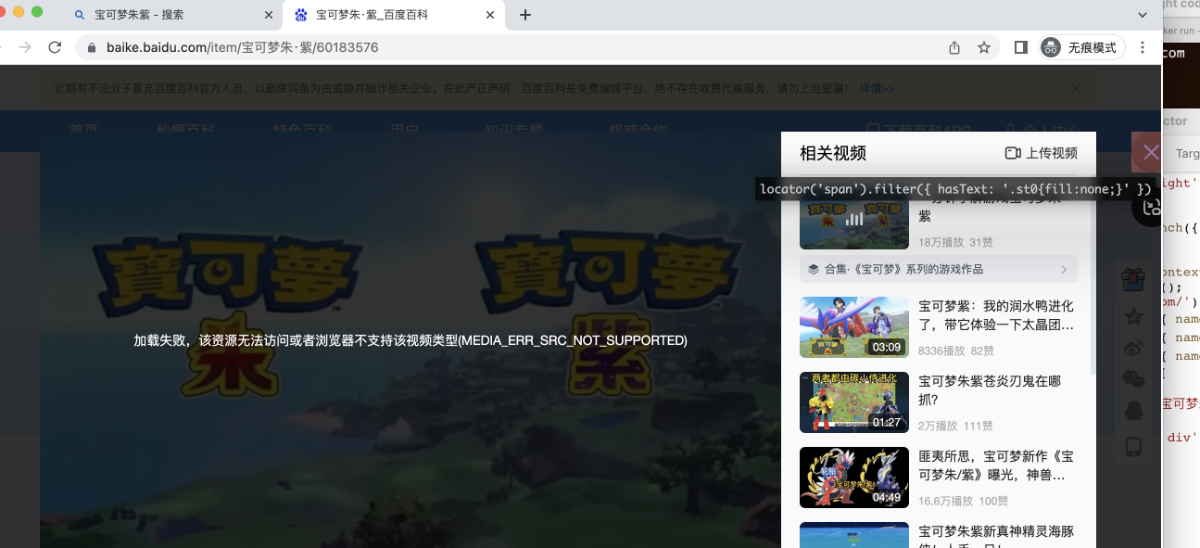
Task: Share this page from the address bar
Action: 954,47
